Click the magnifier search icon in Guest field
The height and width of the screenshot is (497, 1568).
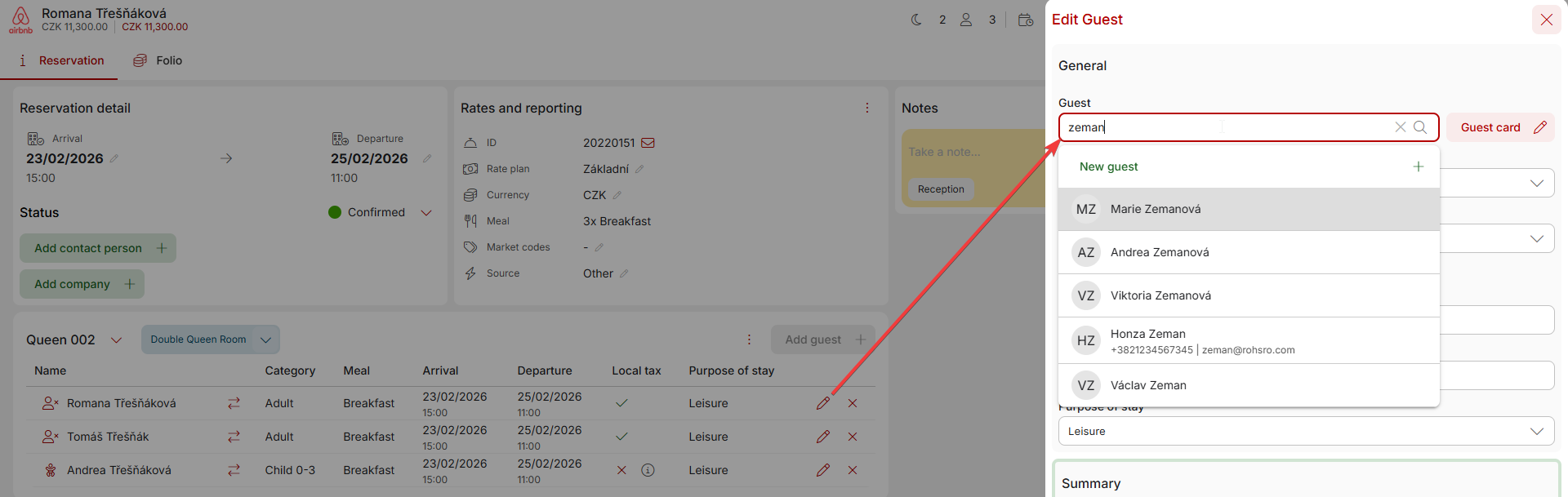[1420, 127]
